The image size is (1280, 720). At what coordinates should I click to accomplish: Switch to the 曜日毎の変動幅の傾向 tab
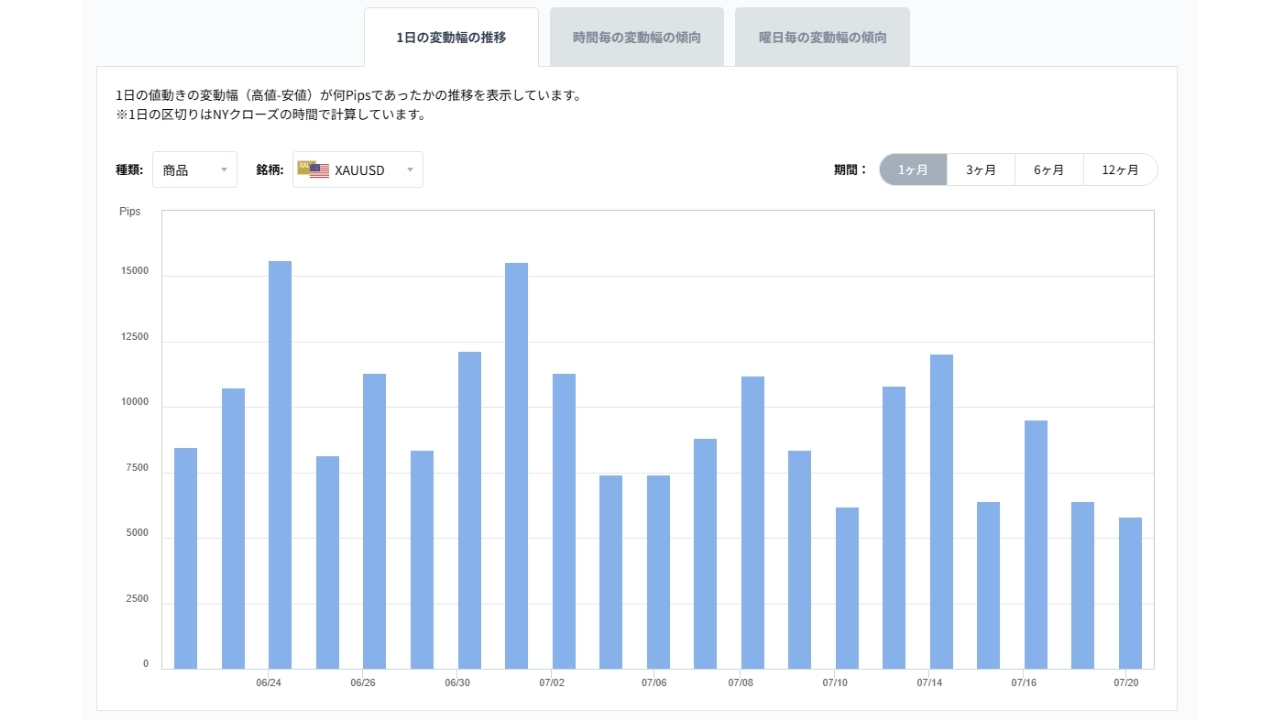(x=822, y=38)
